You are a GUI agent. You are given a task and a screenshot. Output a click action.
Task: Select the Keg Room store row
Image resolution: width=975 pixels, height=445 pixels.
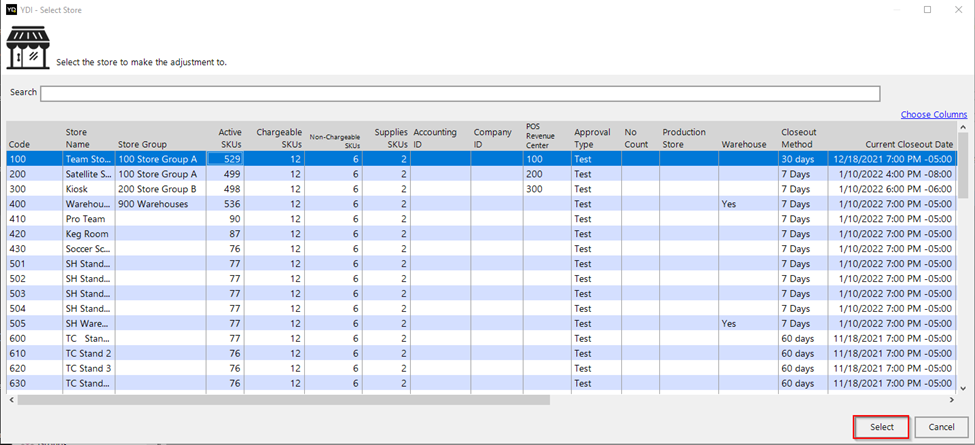pyautogui.click(x=88, y=233)
